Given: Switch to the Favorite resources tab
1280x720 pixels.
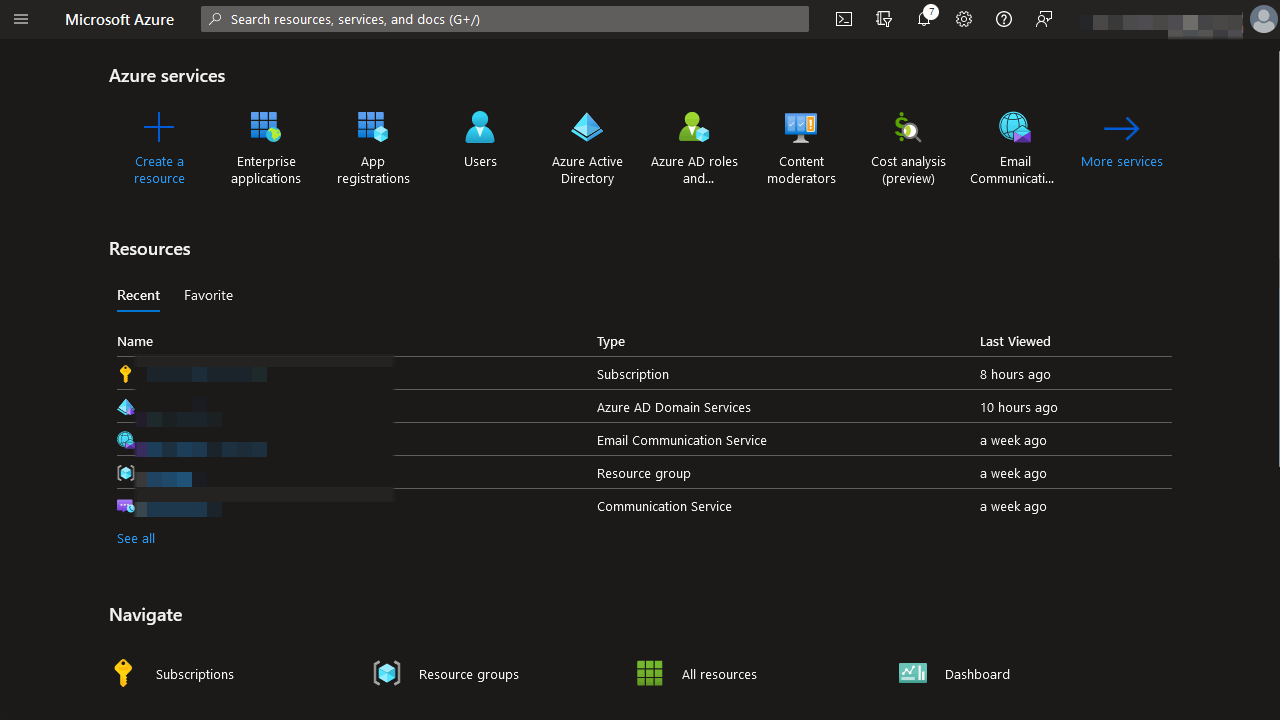Looking at the screenshot, I should click(208, 295).
